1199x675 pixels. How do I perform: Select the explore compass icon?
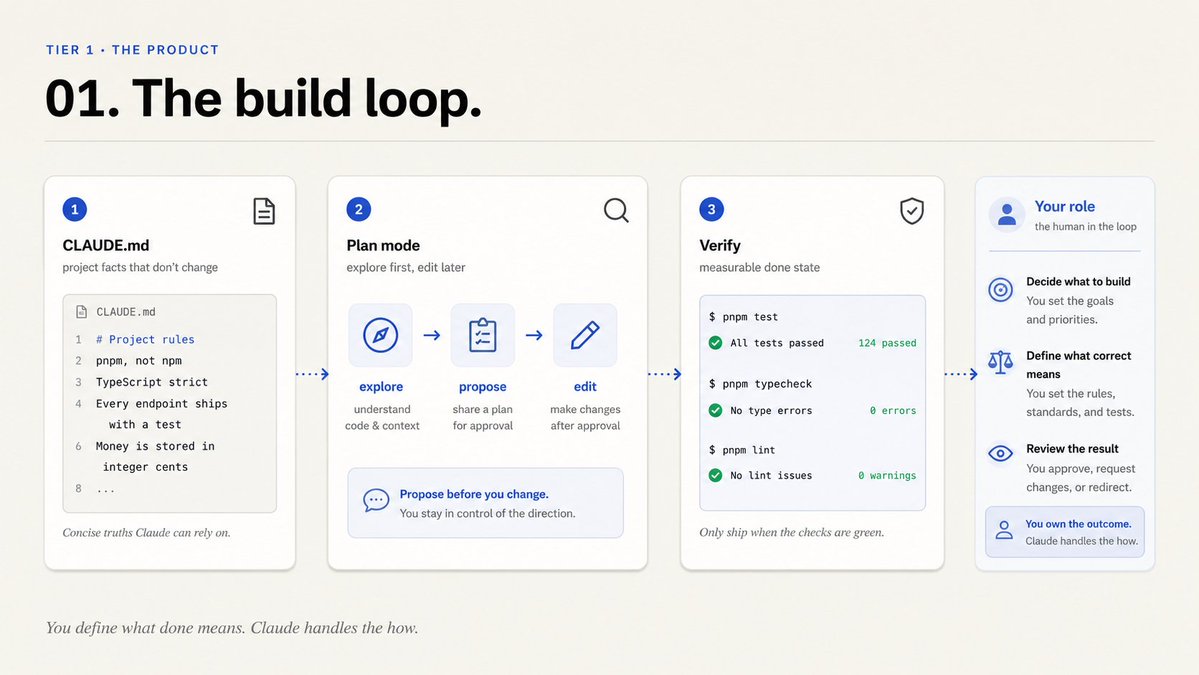pyautogui.click(x=380, y=335)
